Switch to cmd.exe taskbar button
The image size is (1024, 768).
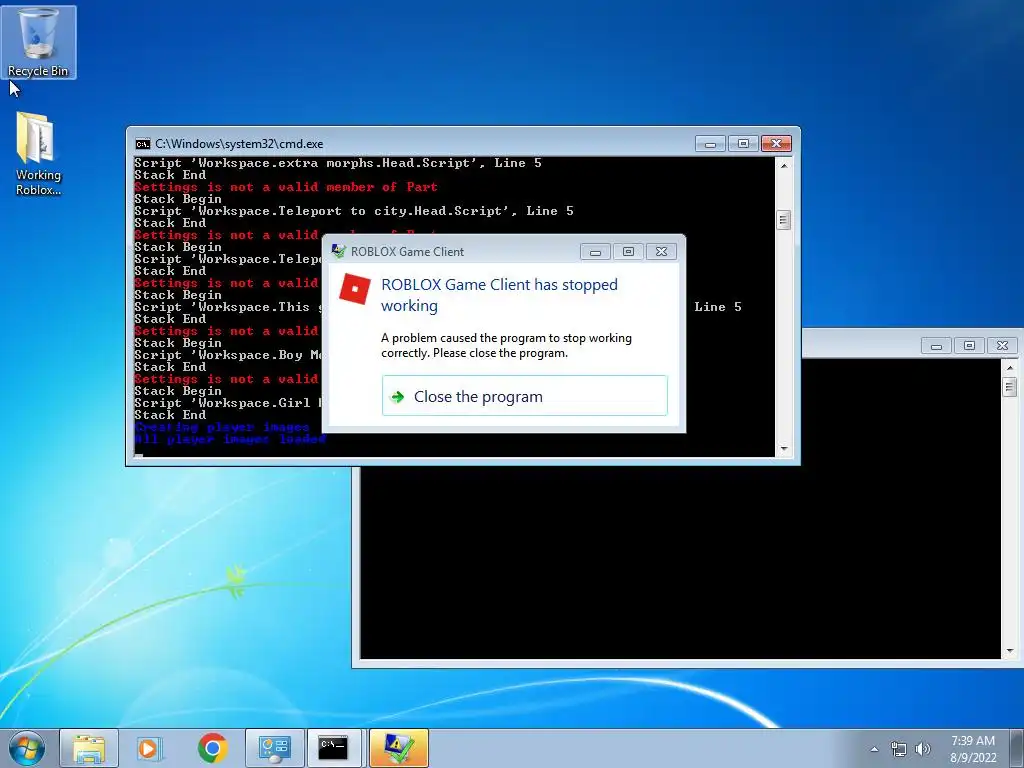(334, 748)
